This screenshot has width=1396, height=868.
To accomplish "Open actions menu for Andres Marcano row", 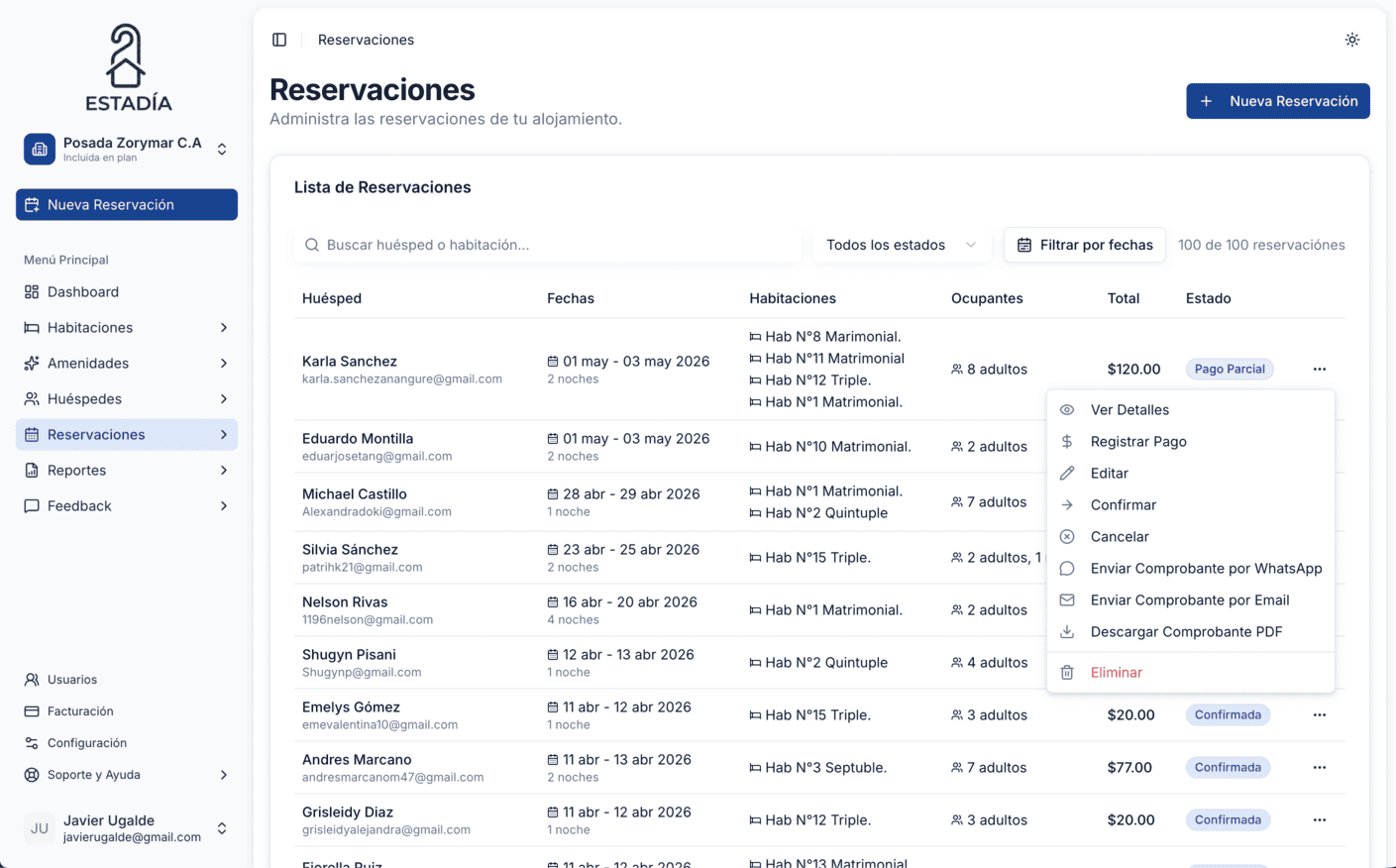I will click(1320, 767).
